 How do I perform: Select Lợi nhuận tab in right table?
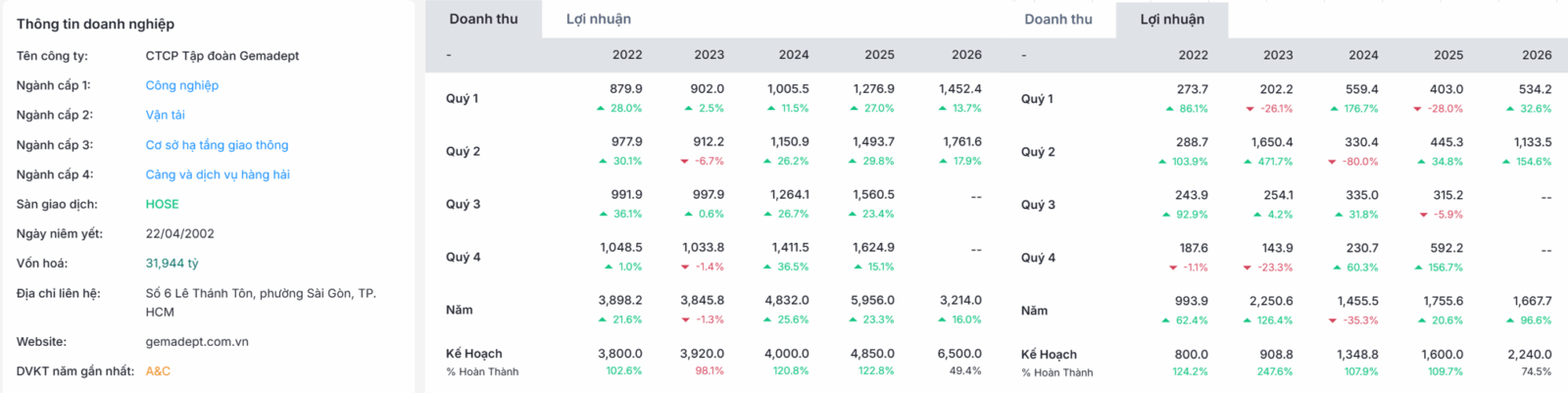(x=1172, y=19)
